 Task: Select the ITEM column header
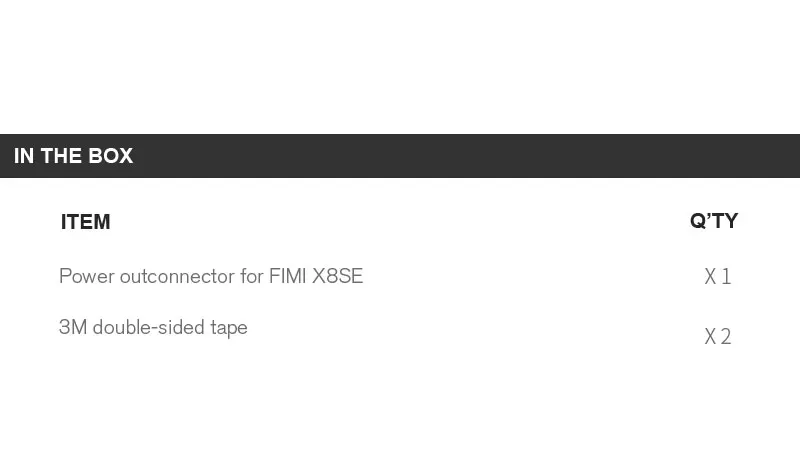click(85, 222)
